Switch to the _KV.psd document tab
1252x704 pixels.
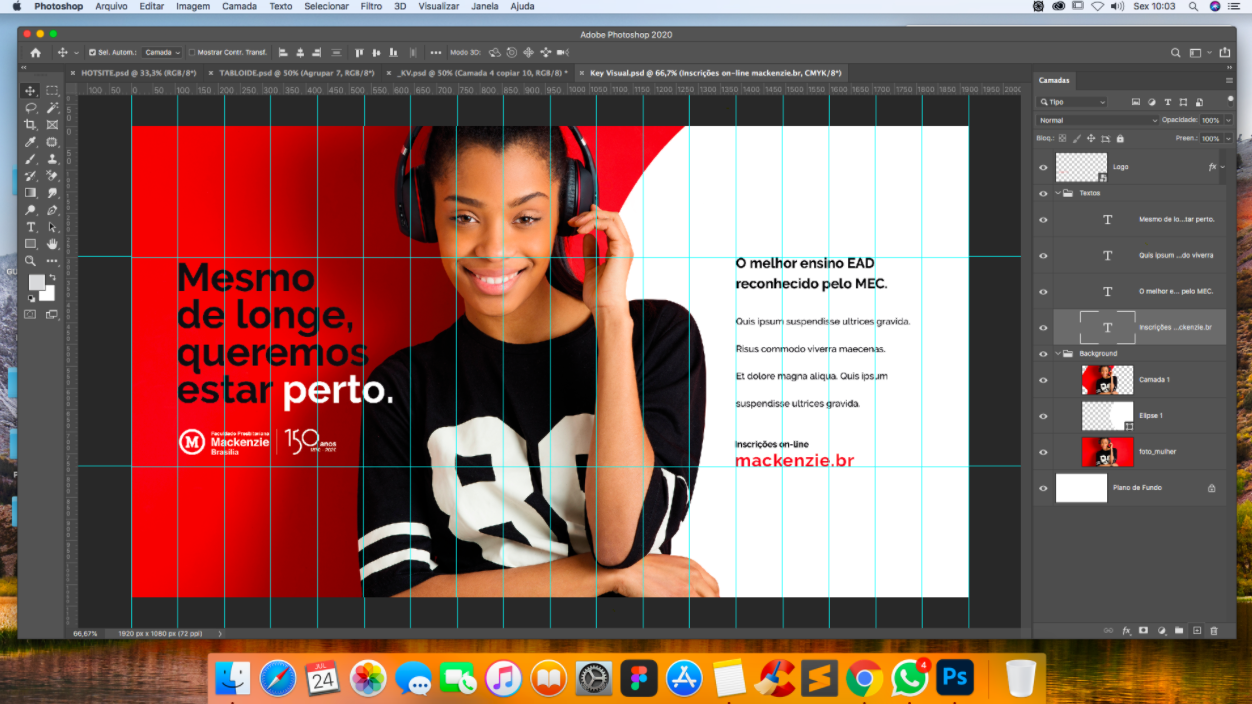[480, 73]
